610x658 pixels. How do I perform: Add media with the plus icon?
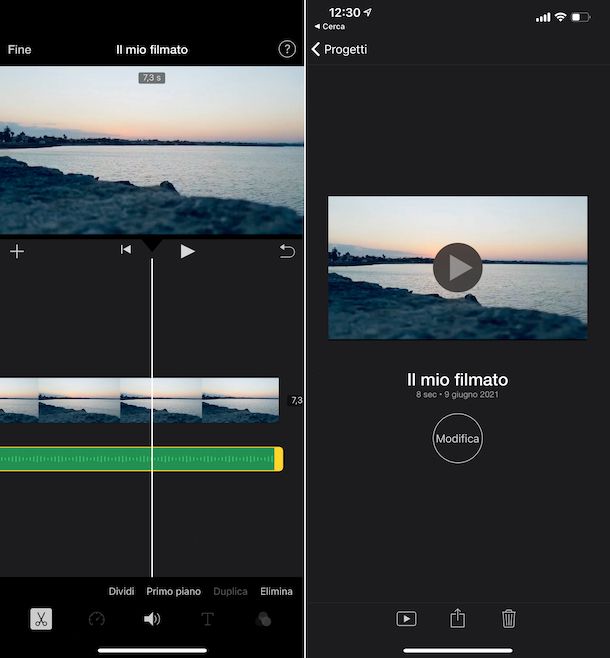click(x=17, y=251)
